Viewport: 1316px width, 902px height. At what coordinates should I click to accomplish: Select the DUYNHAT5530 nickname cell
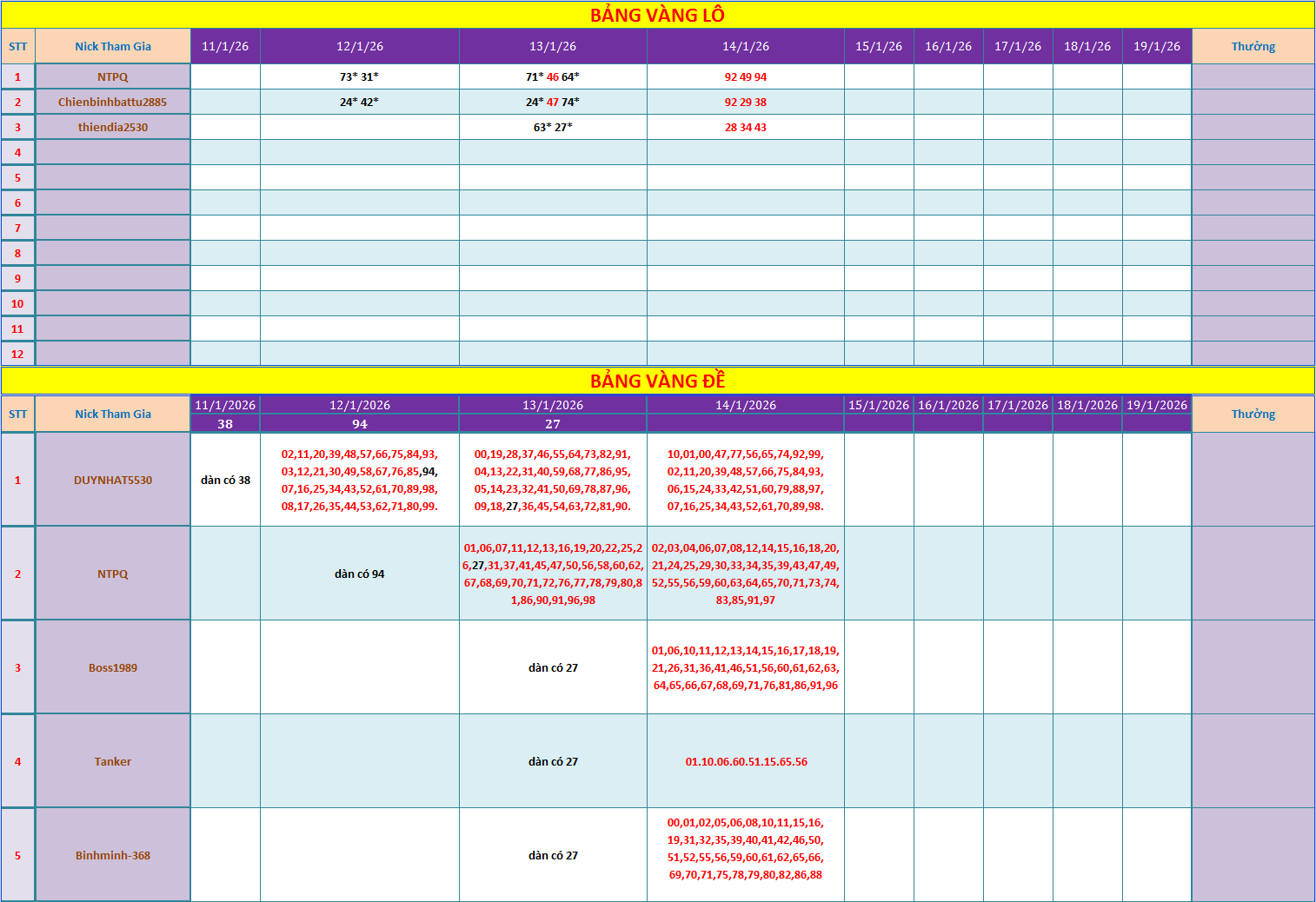pos(113,480)
